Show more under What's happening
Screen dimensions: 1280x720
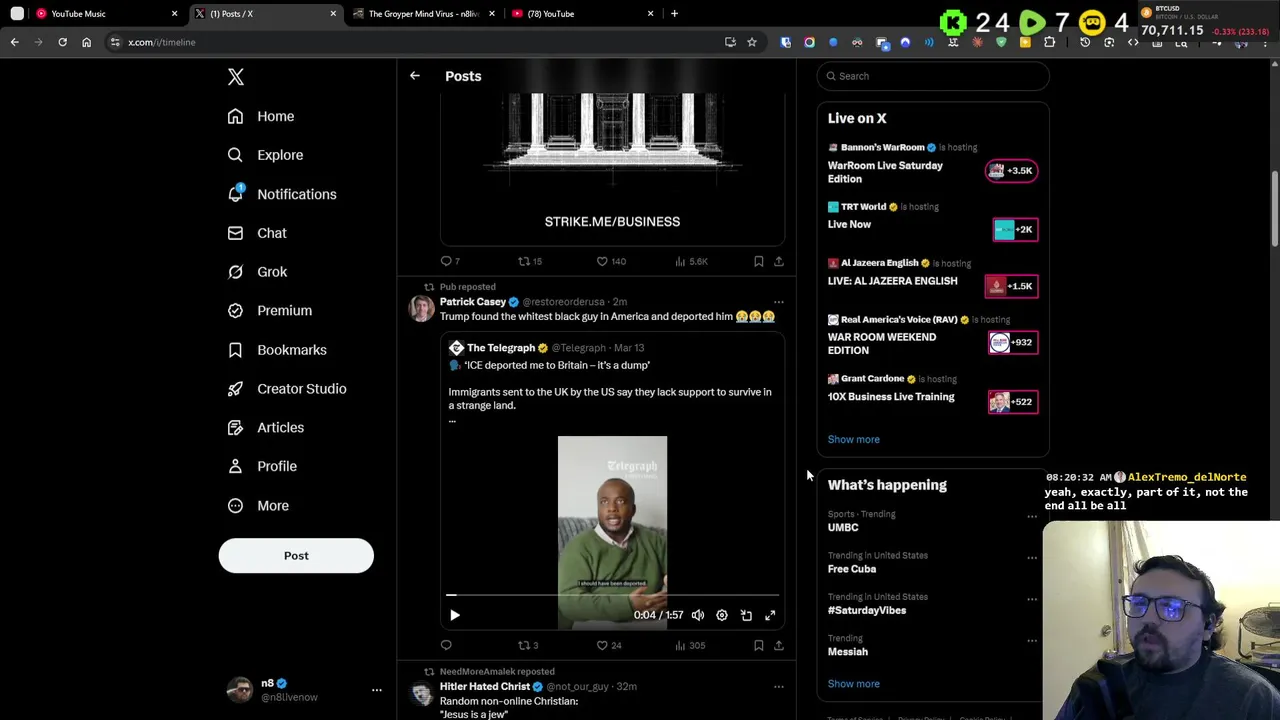[x=854, y=684]
